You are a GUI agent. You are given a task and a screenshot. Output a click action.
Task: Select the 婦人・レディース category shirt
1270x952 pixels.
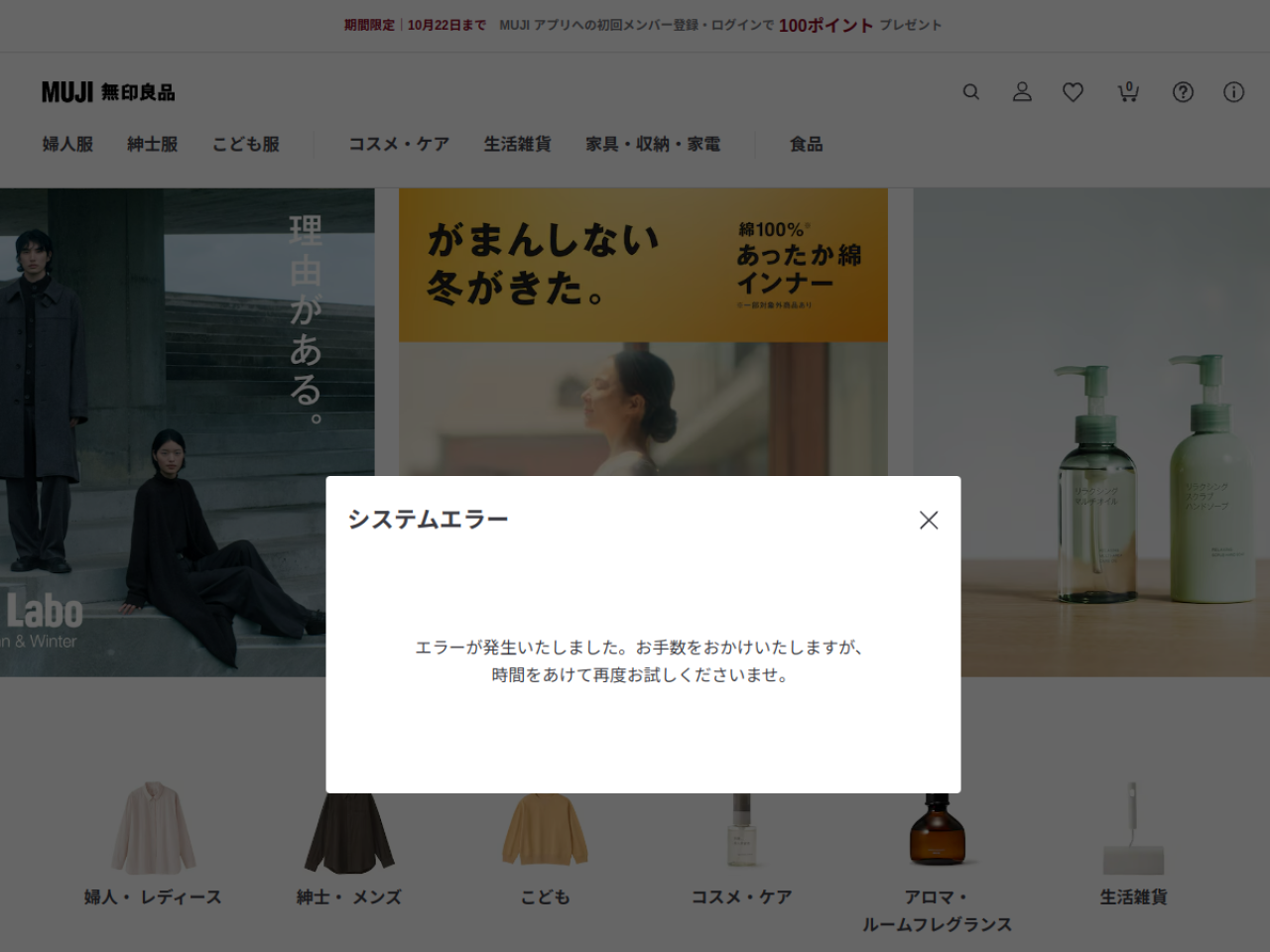click(x=153, y=828)
